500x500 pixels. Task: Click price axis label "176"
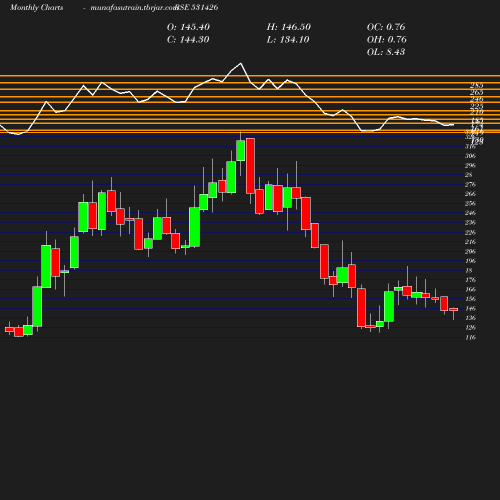(470, 280)
